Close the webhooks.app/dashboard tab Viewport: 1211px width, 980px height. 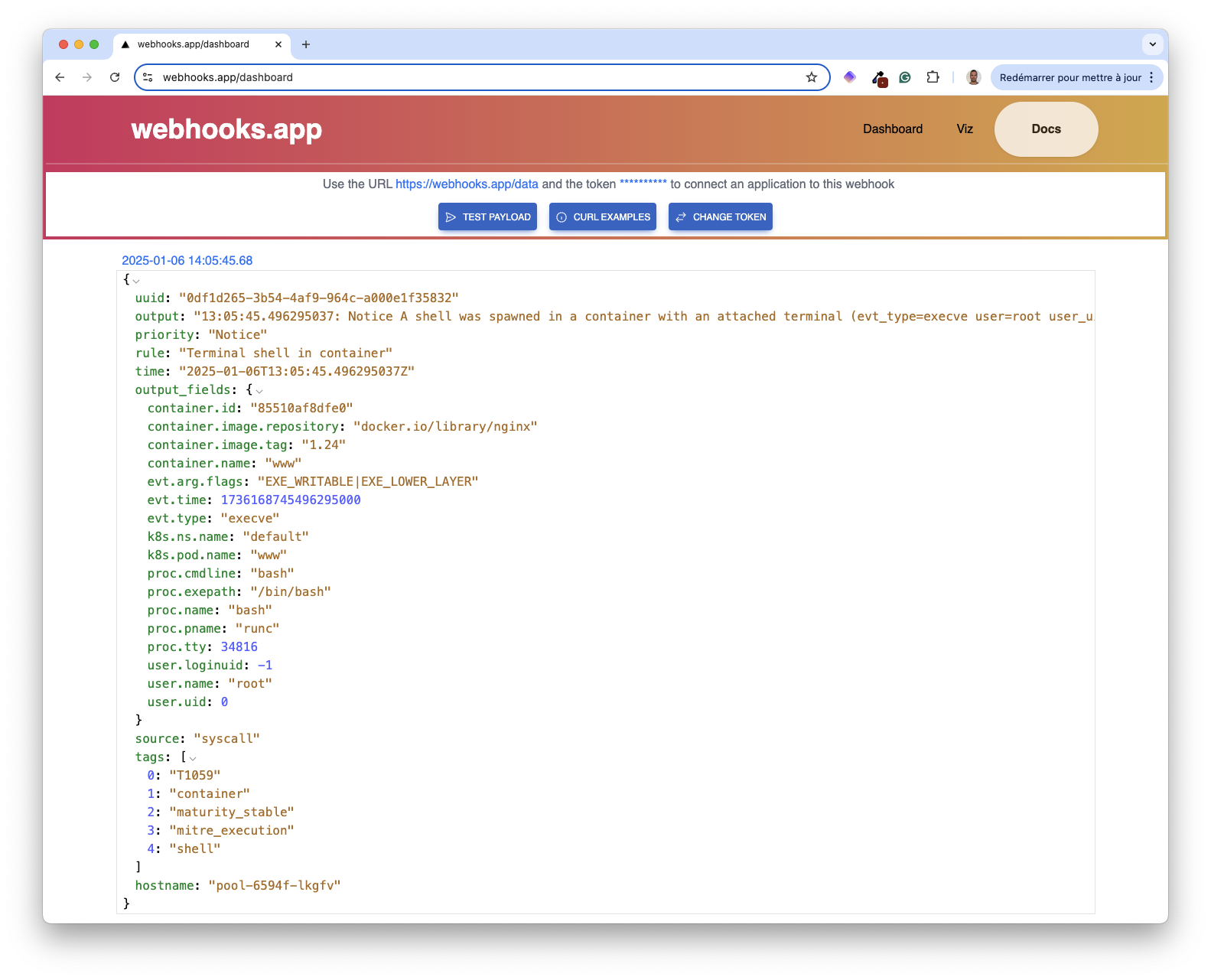tap(278, 44)
